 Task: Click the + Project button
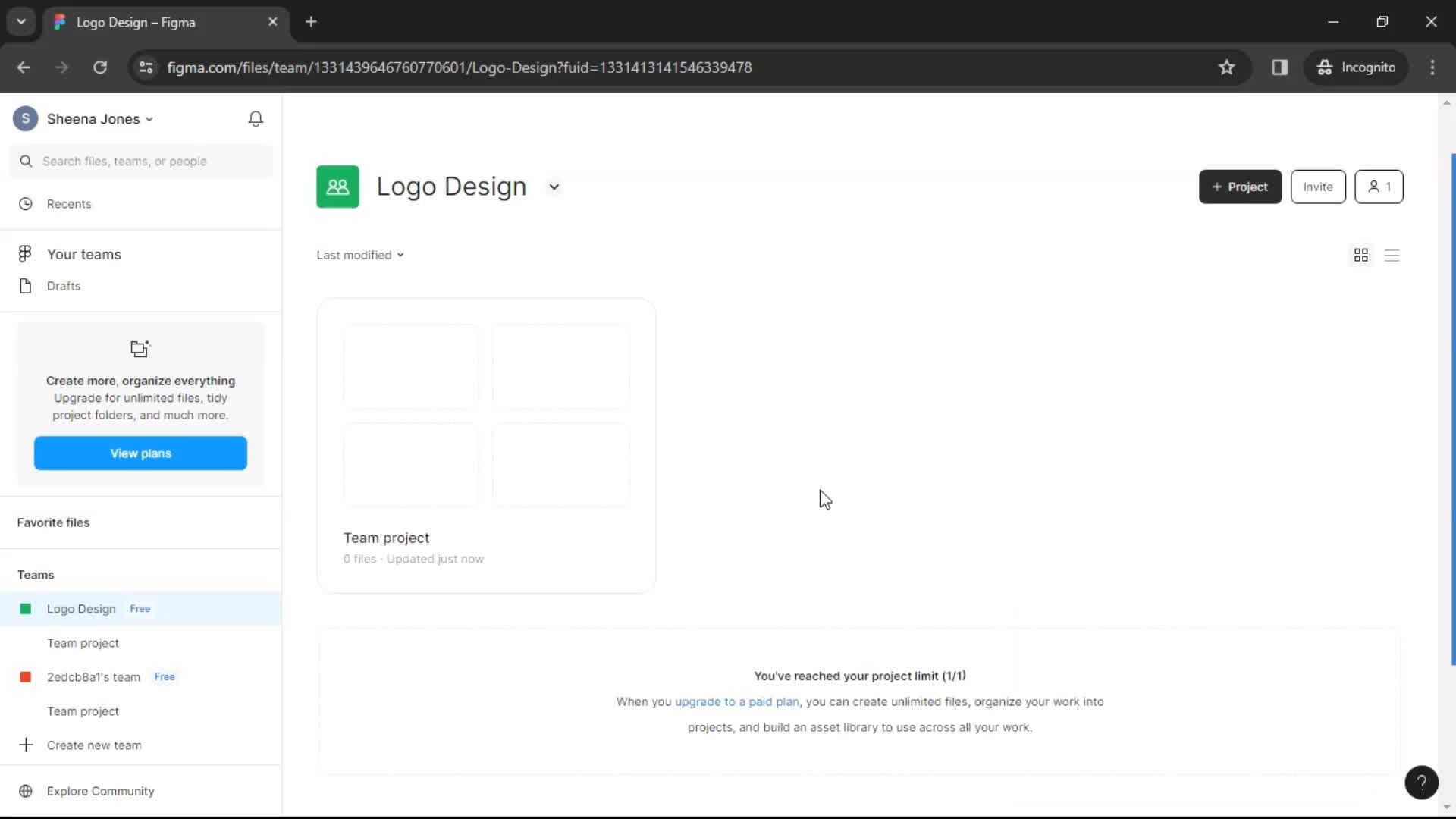pos(1240,187)
